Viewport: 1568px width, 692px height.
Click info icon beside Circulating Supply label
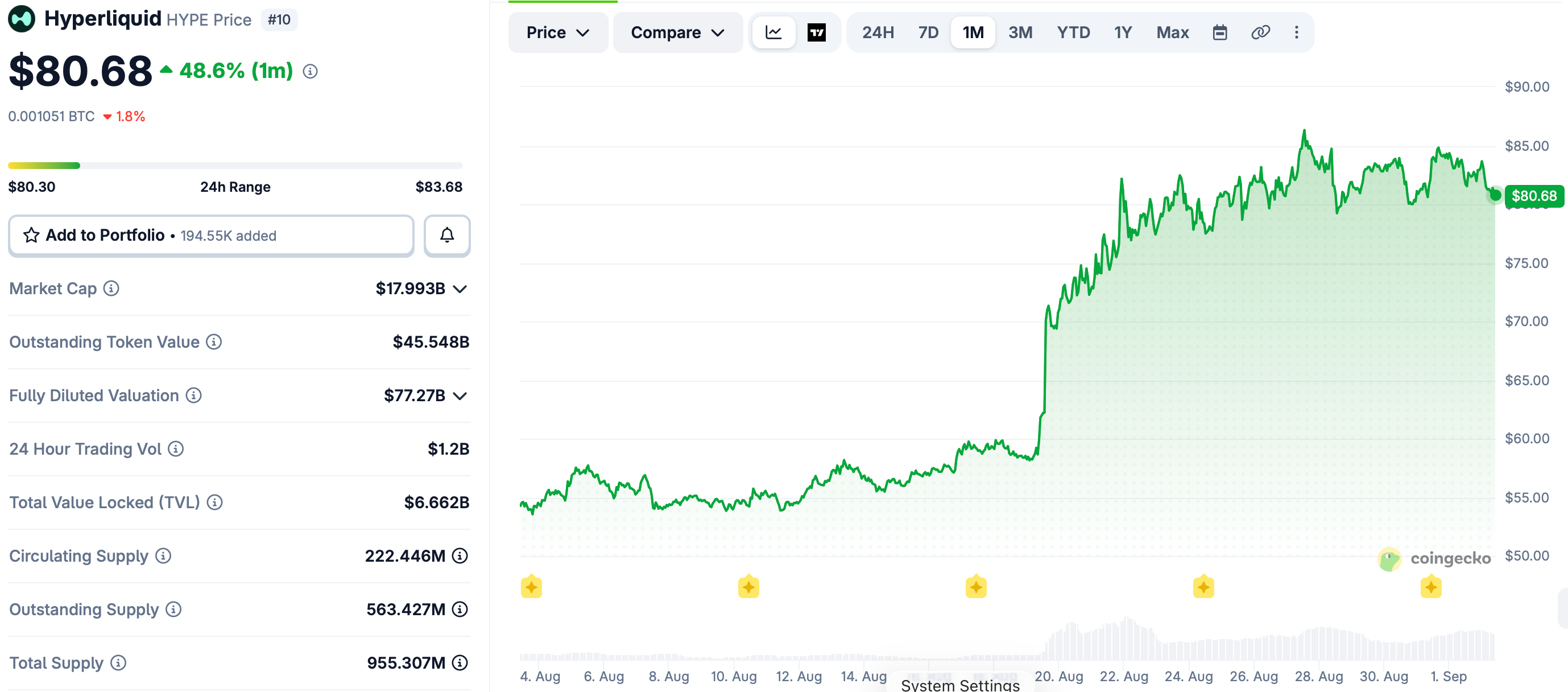[163, 555]
